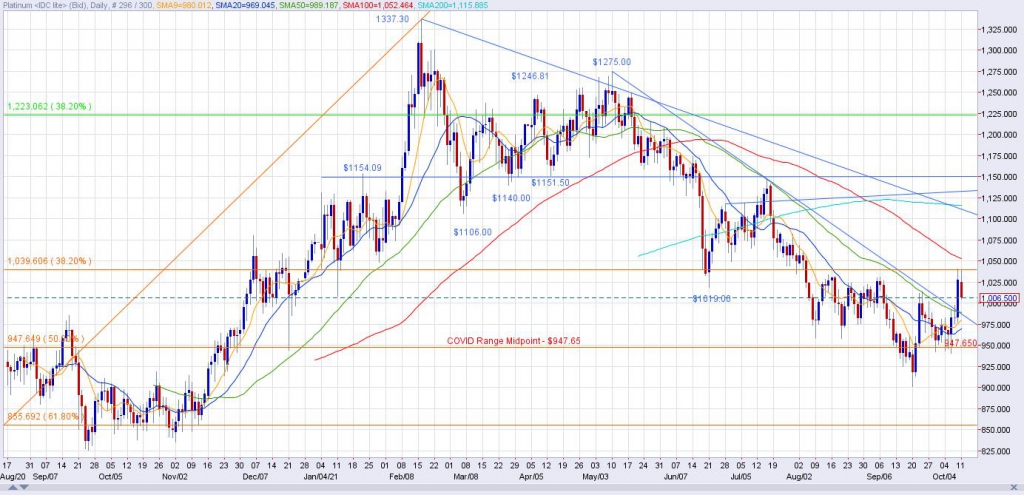Click the $1154.09 annotation label
The width and height of the screenshot is (1024, 495).
(x=362, y=168)
